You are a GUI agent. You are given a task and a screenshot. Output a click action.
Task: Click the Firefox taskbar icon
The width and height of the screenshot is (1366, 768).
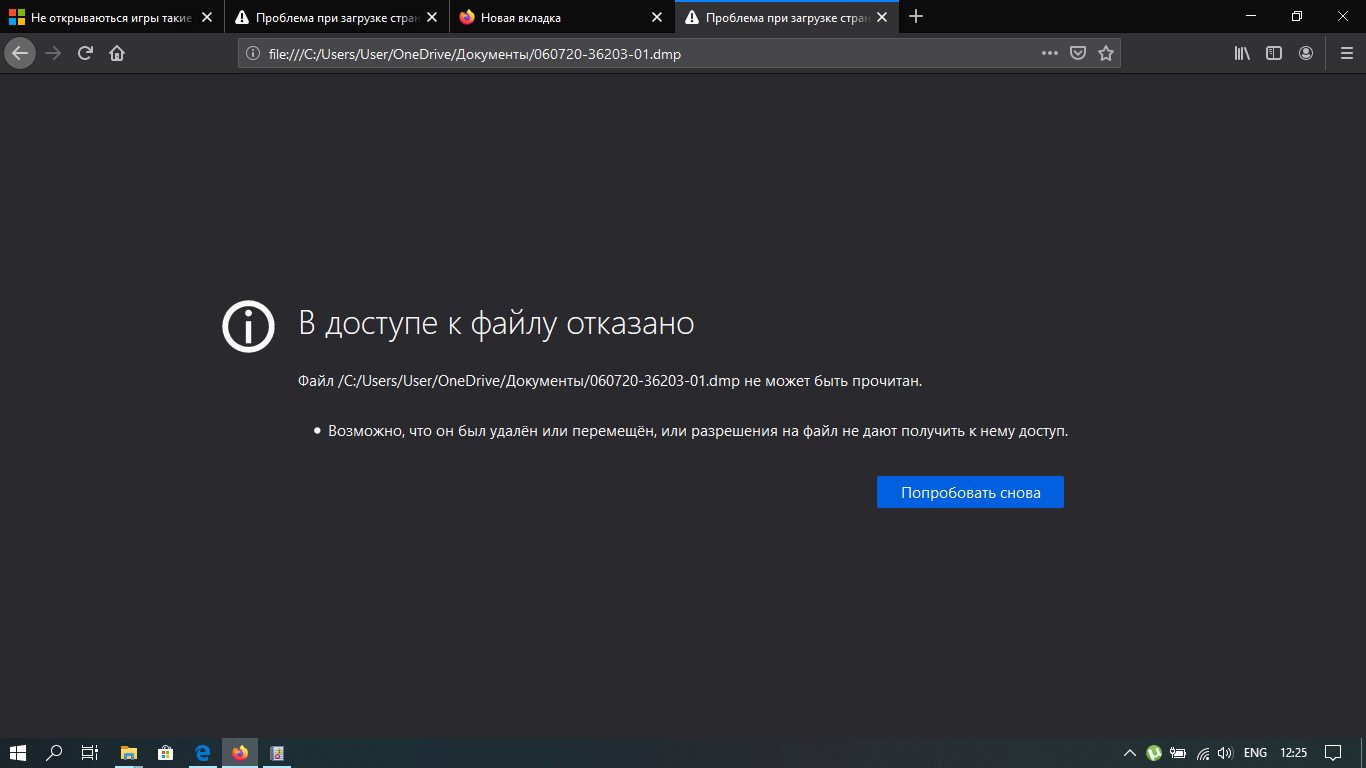[240, 752]
